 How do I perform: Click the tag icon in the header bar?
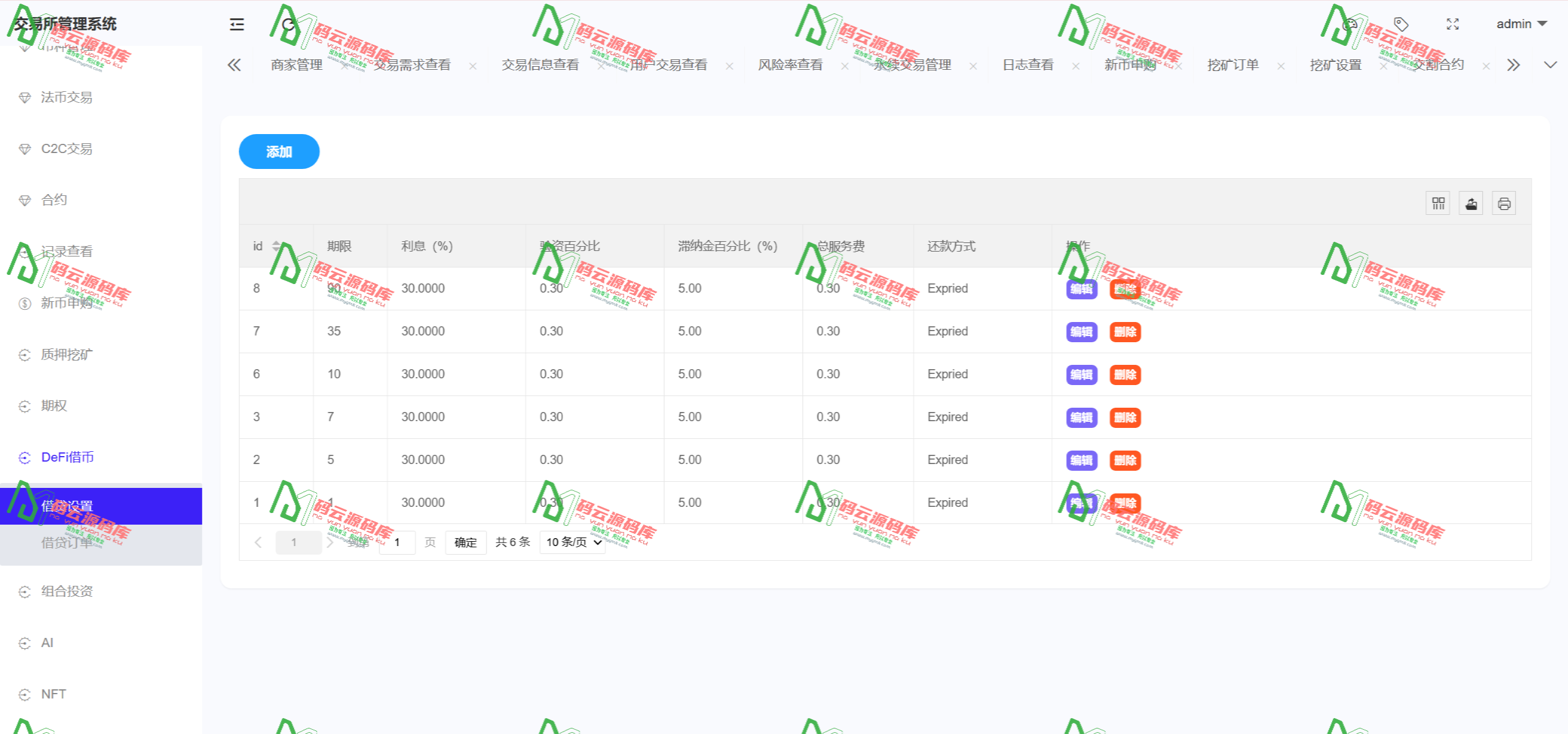click(1401, 24)
